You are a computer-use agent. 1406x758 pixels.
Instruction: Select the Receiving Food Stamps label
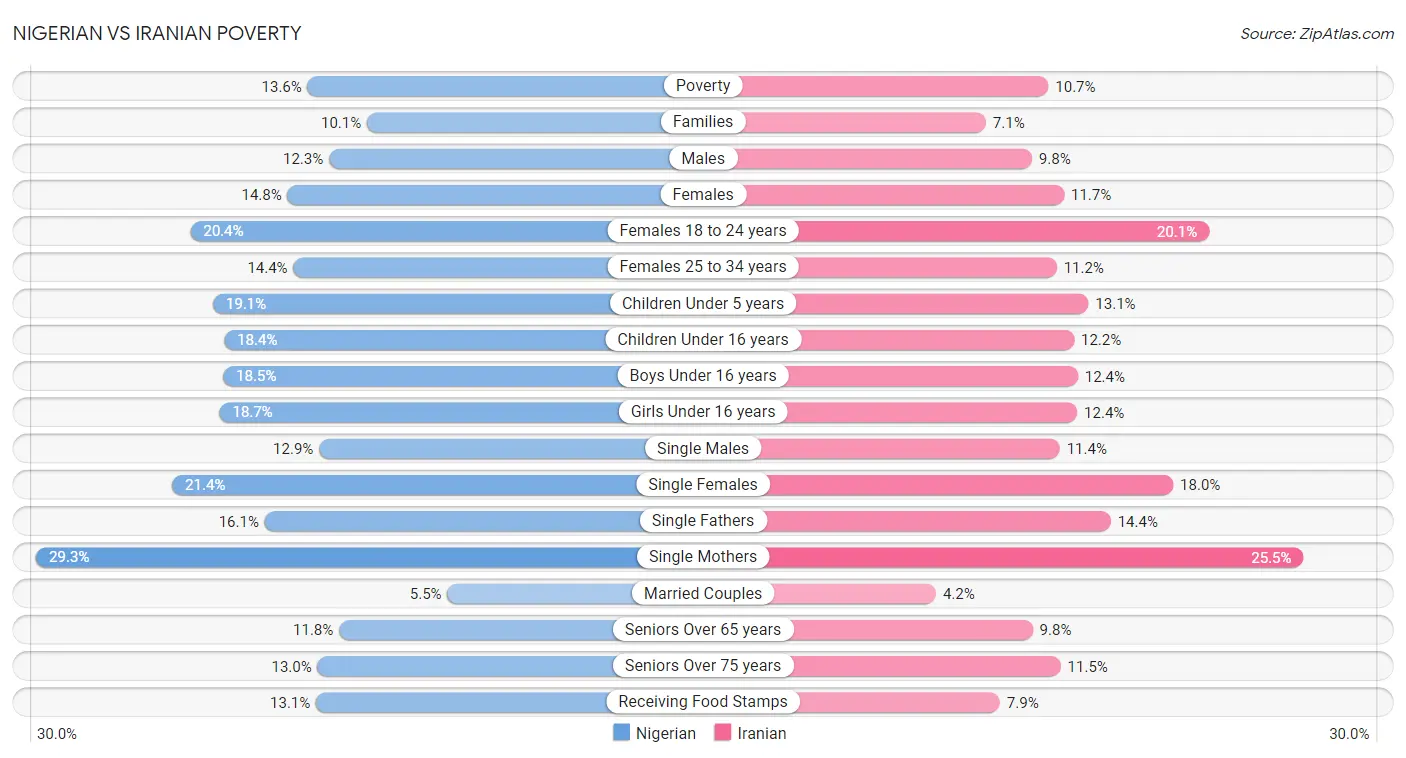coord(703,702)
